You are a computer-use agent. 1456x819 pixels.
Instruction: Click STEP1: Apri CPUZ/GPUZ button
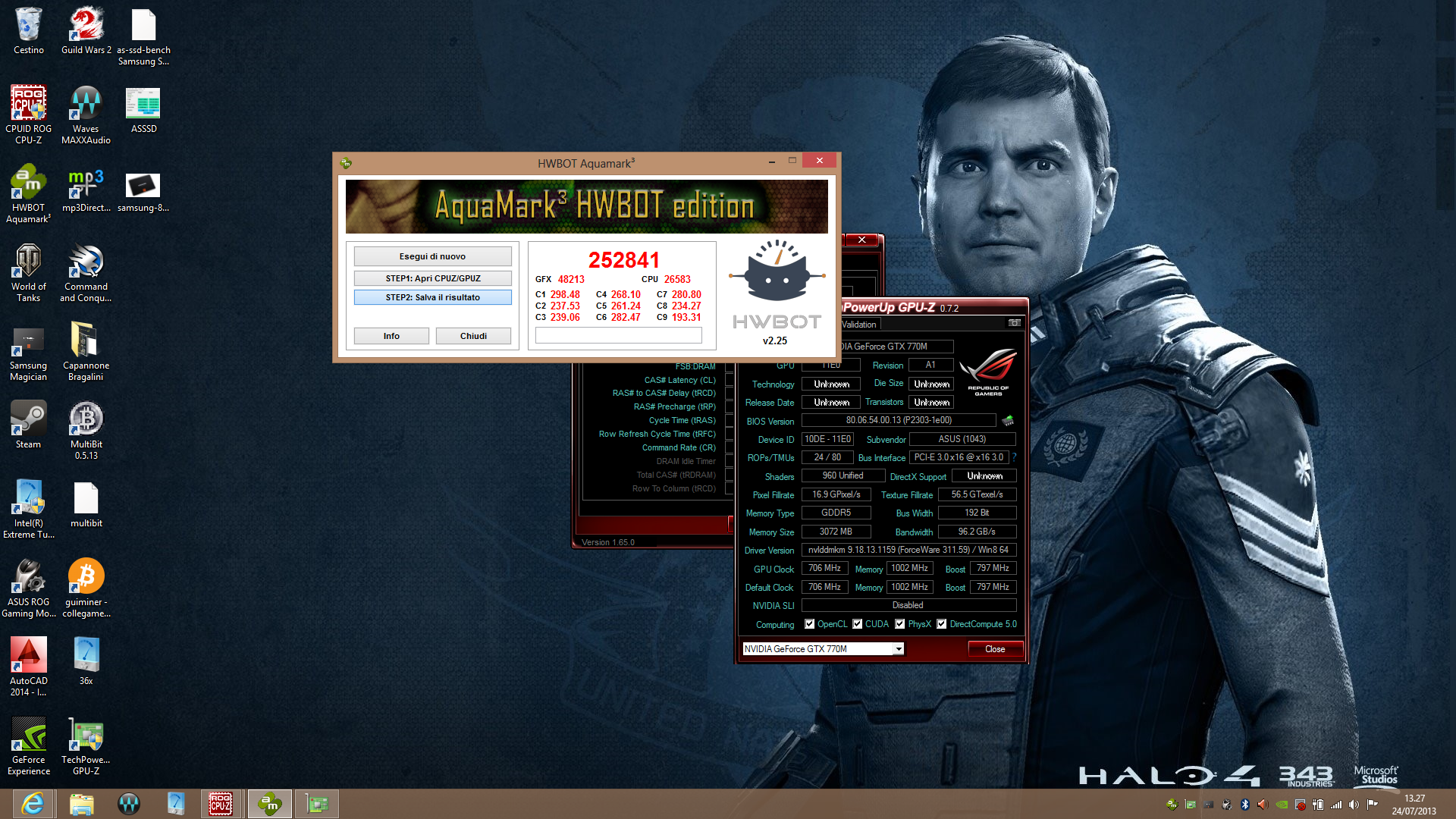click(x=432, y=278)
